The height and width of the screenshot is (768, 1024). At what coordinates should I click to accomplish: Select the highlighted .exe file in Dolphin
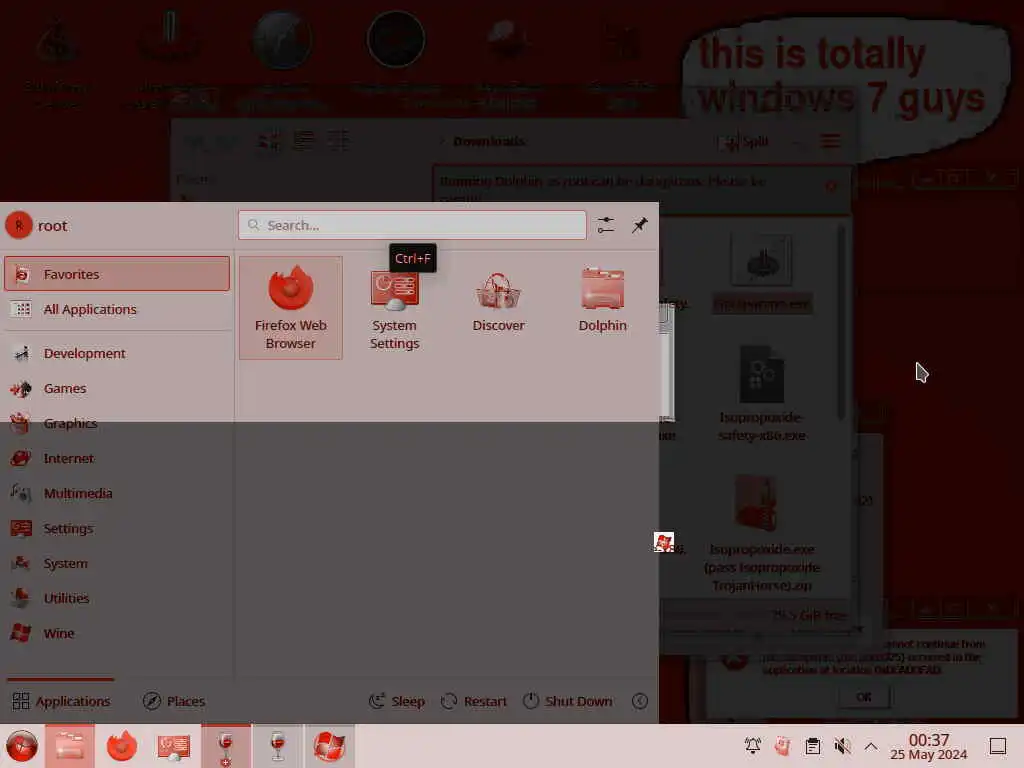click(761, 274)
